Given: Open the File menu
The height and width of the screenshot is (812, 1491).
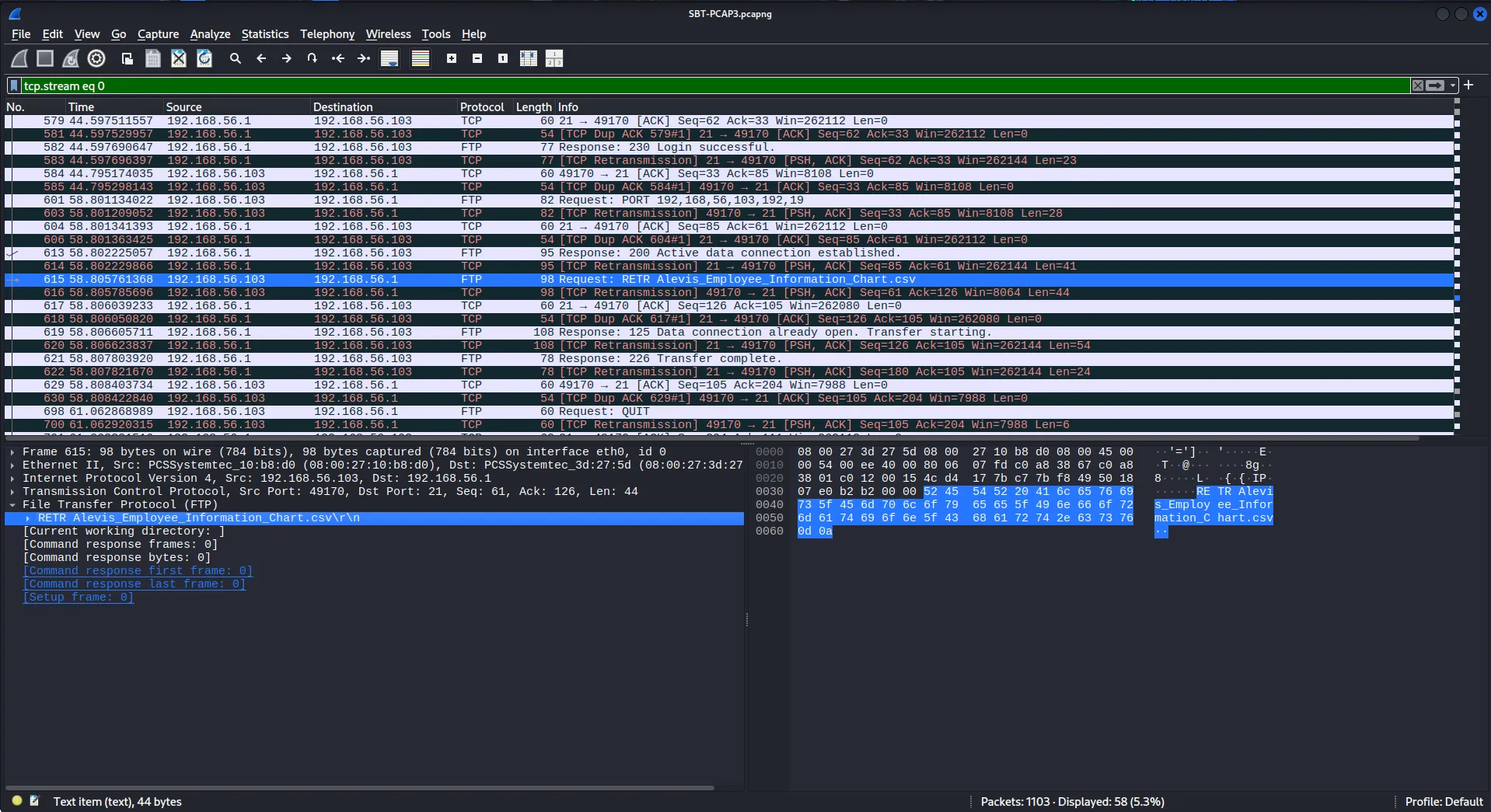Looking at the screenshot, I should (21, 34).
